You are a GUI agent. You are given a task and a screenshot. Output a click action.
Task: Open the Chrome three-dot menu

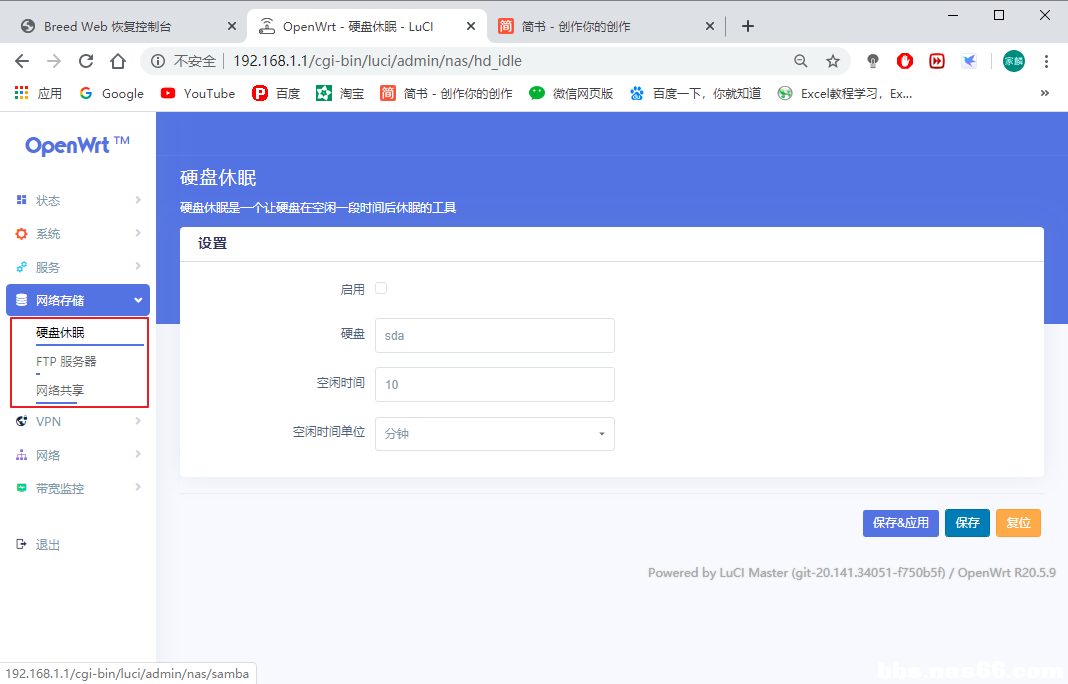click(x=1047, y=60)
